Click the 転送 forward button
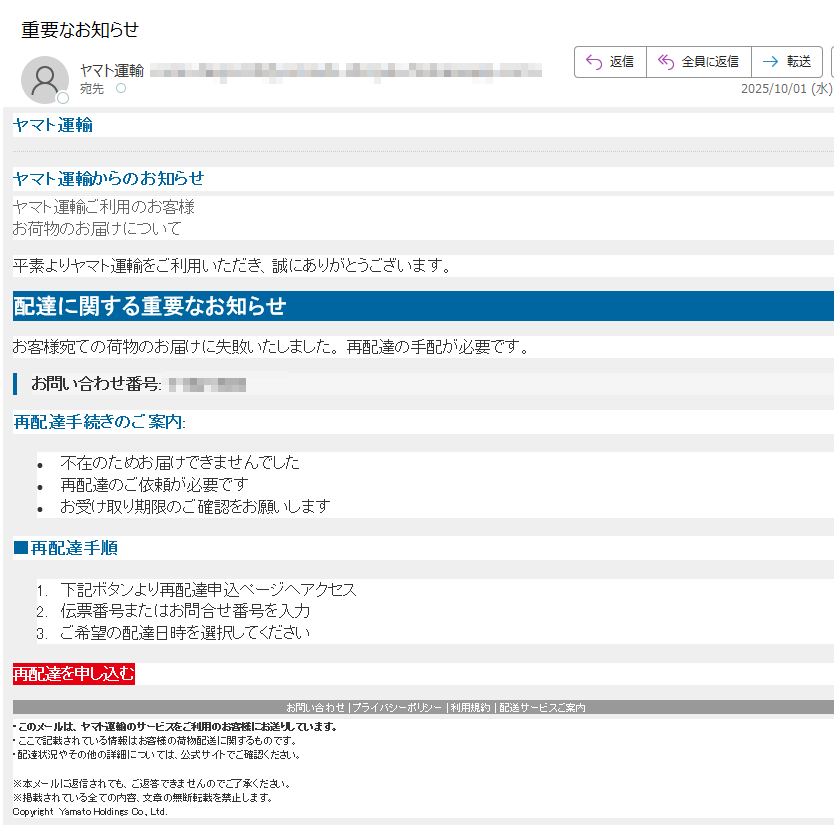This screenshot has height=825, width=834. [788, 61]
